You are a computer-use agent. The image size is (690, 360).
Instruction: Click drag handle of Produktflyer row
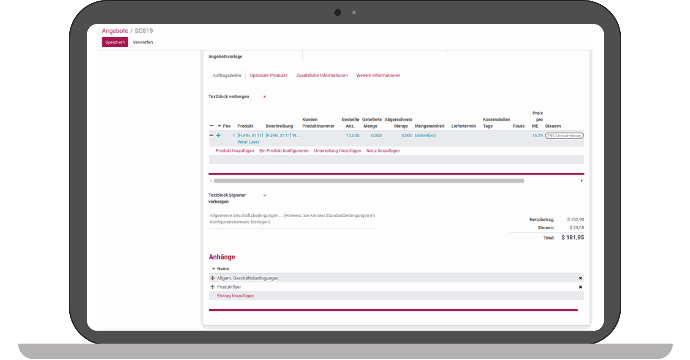pyautogui.click(x=213, y=287)
